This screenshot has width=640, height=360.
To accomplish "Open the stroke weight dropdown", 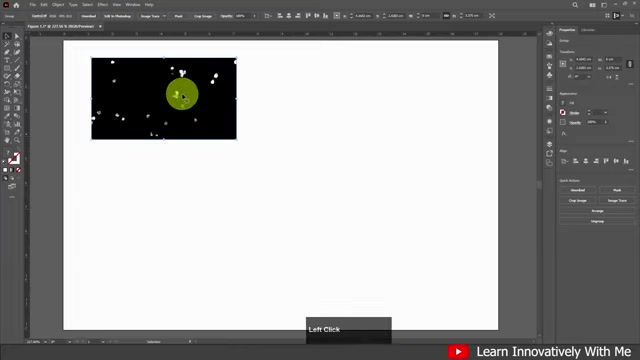I will point(606,113).
